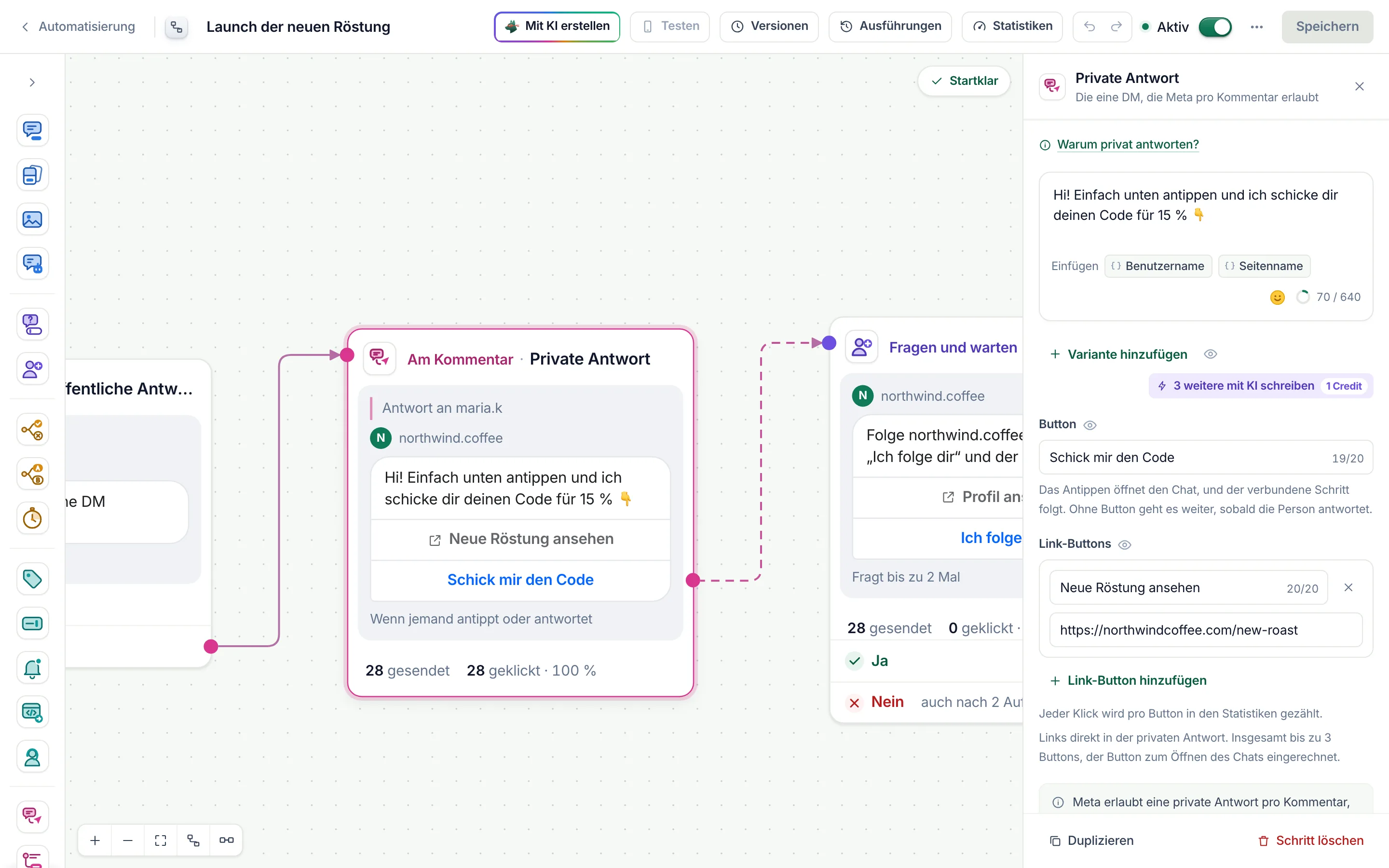The width and height of the screenshot is (1389, 868).
Task: Add the delay timer step icon
Action: 32,518
